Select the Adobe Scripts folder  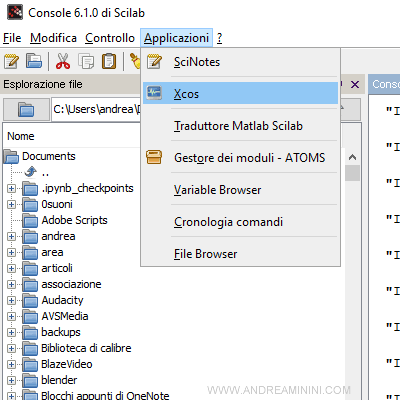click(x=74, y=220)
